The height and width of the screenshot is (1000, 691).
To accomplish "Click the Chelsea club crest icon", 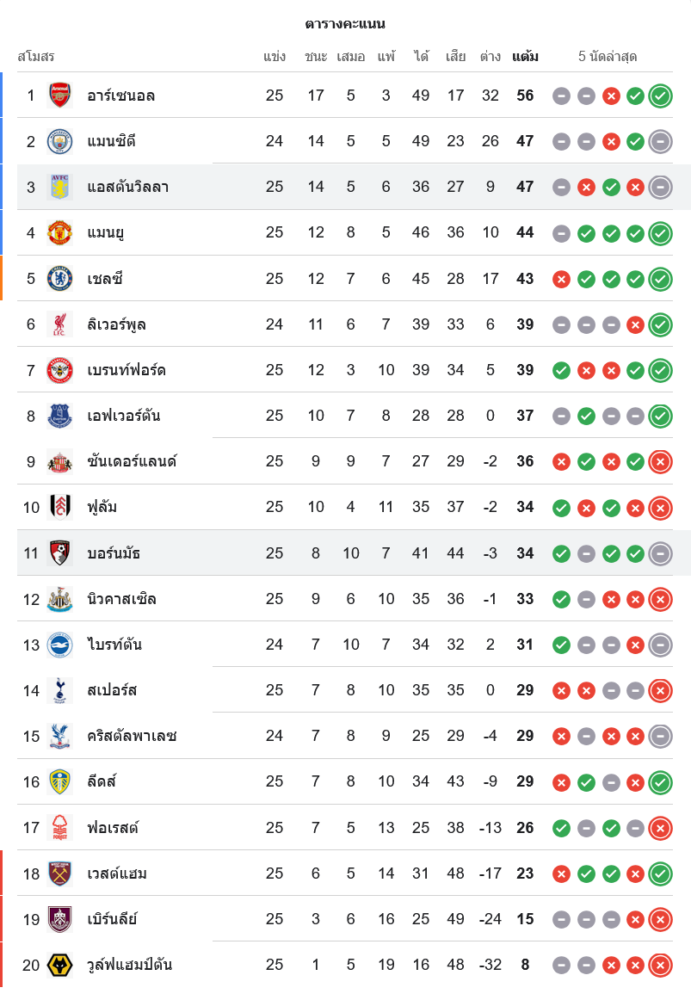I will point(60,279).
